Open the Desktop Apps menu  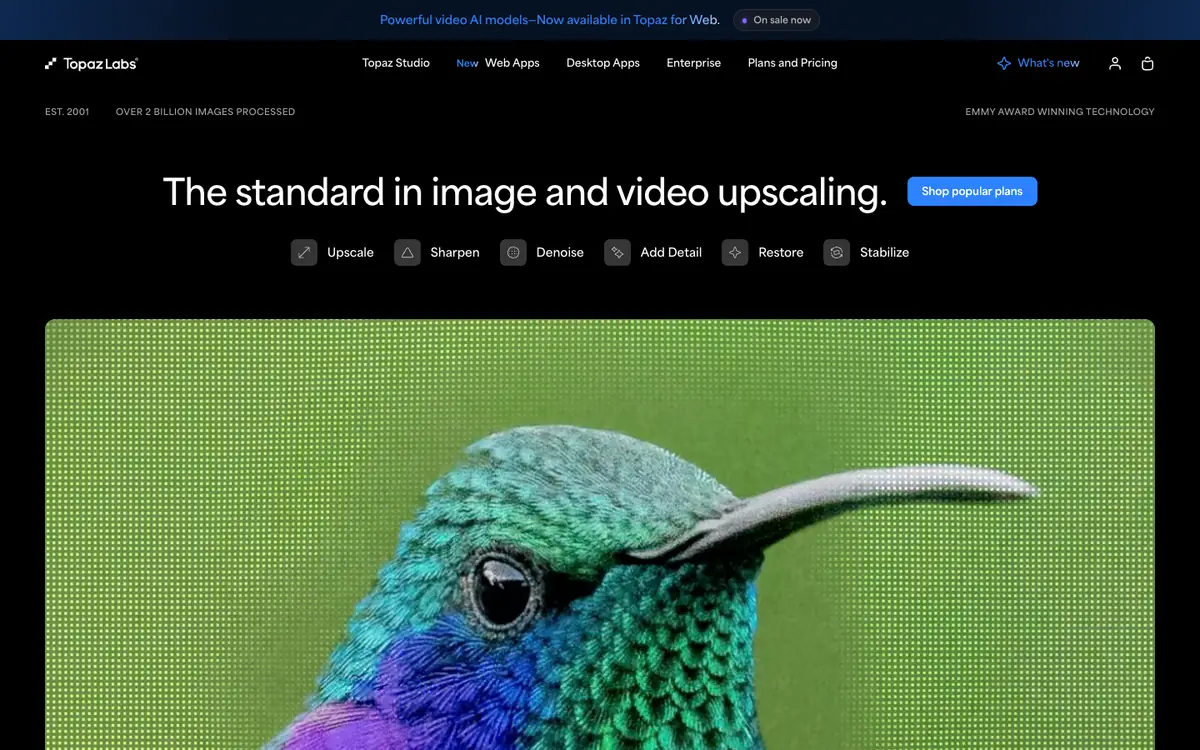(603, 63)
